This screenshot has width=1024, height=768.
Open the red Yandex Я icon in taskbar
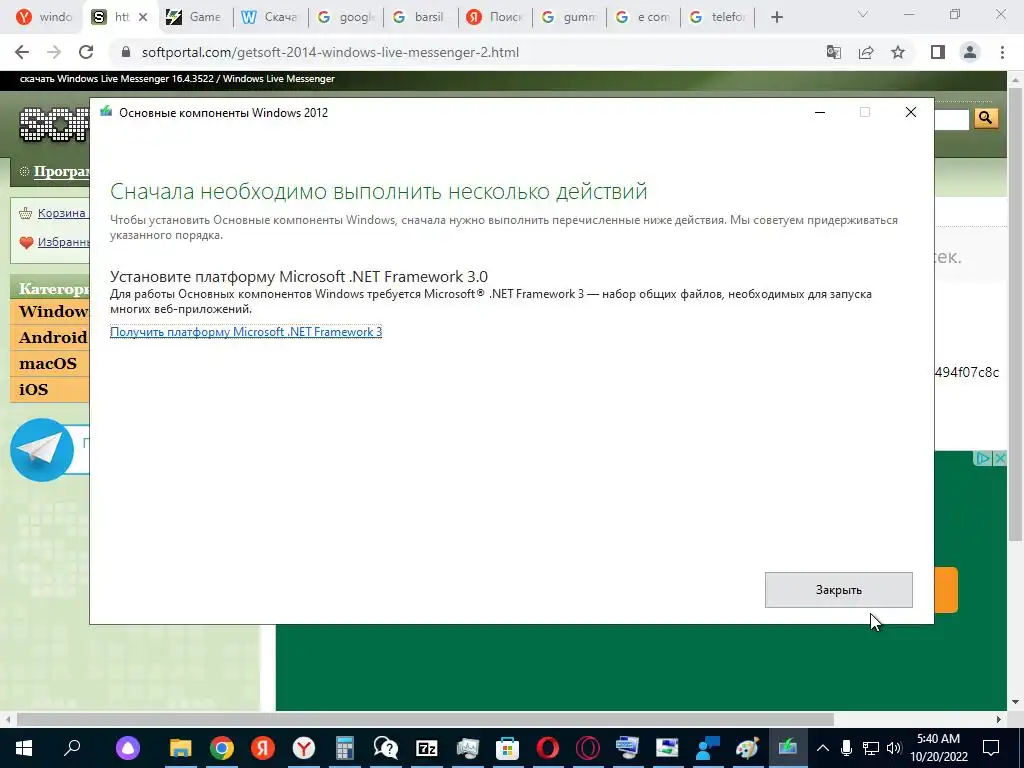pyautogui.click(x=263, y=748)
